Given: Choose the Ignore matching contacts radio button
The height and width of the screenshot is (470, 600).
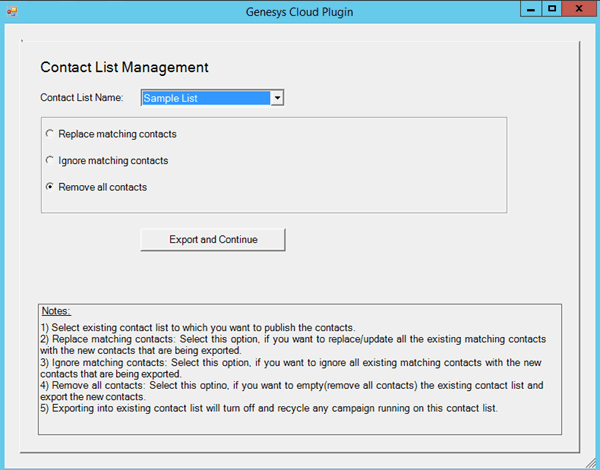Looking at the screenshot, I should tap(51, 160).
